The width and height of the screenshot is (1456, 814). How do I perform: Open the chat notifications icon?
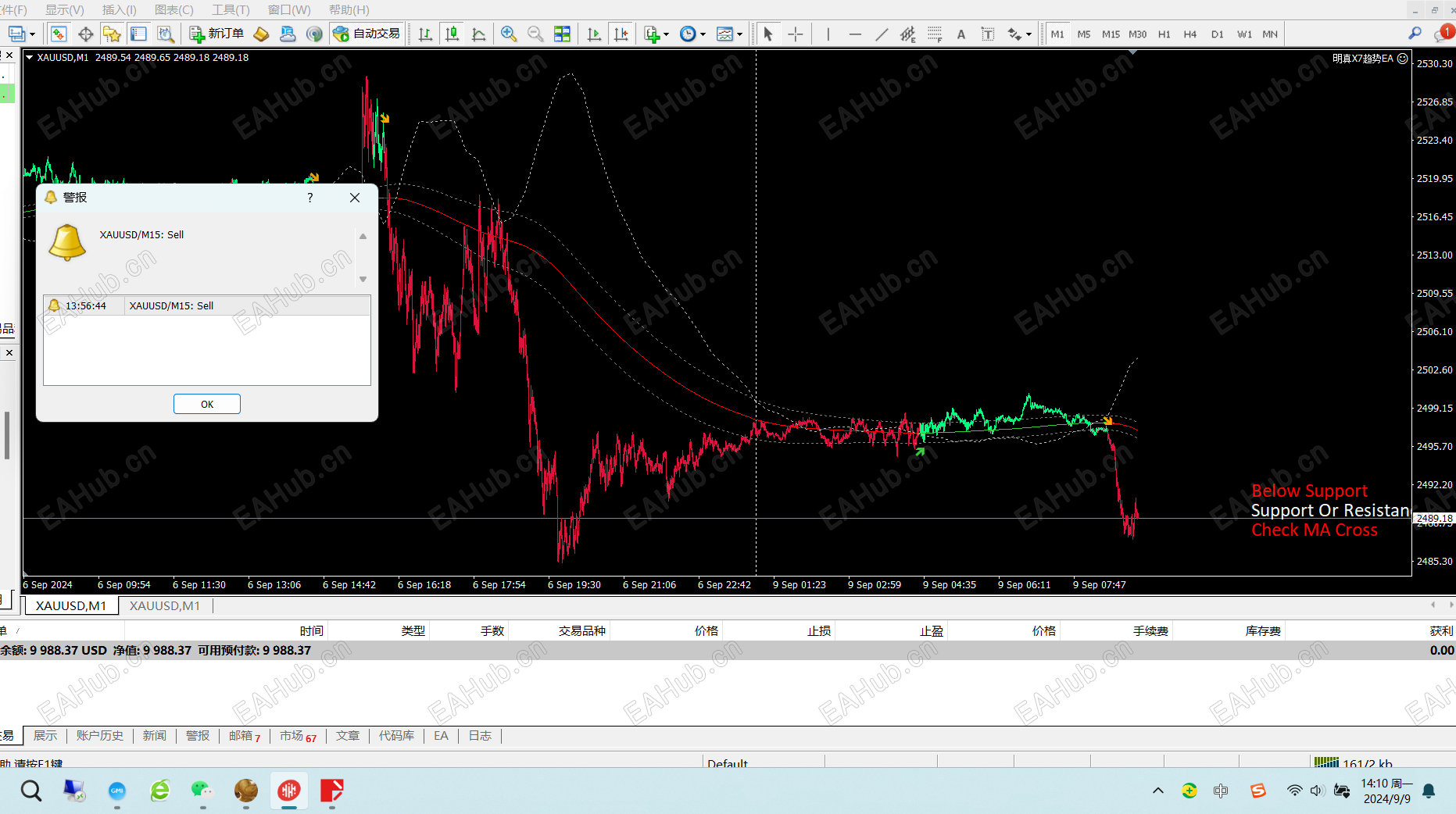1443,34
